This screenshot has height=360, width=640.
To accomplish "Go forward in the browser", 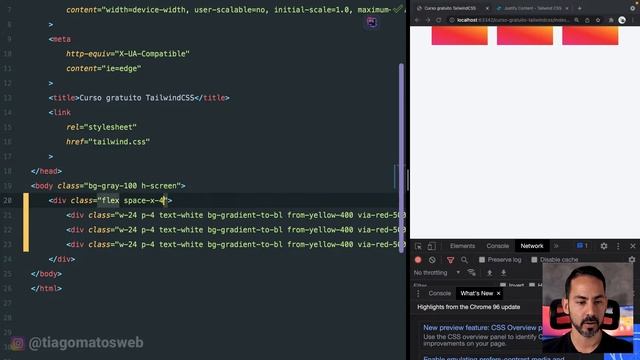I will 428,20.
